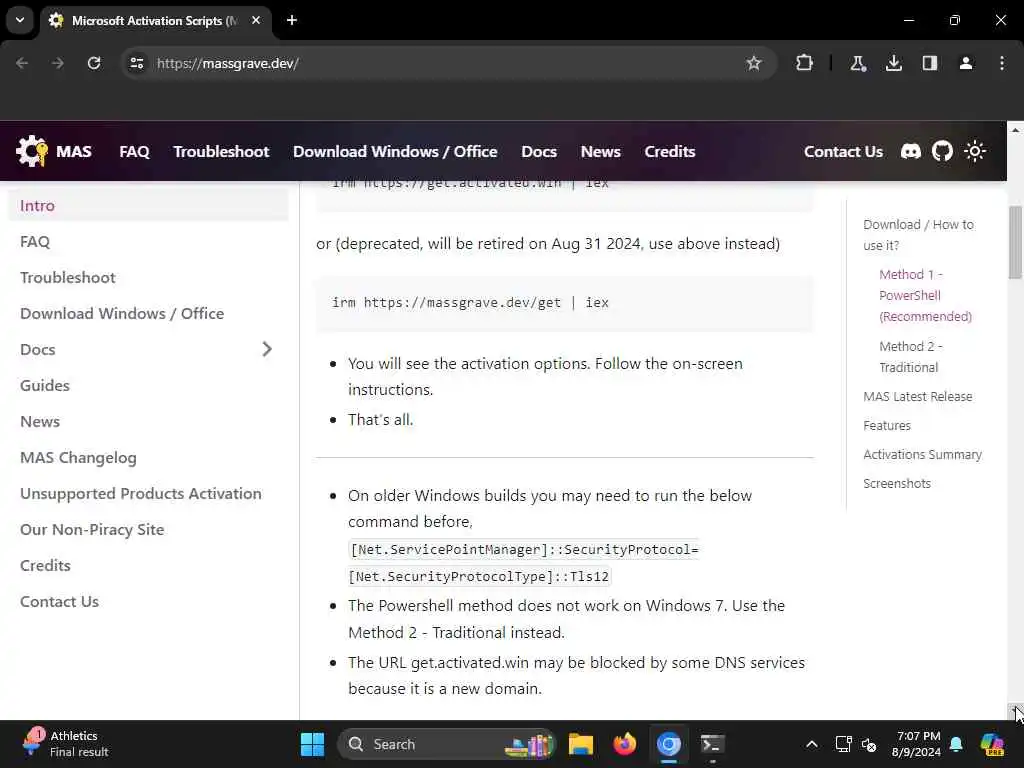Open Troubleshoot in the top navigation
Viewport: 1024px width, 768px height.
pos(221,152)
